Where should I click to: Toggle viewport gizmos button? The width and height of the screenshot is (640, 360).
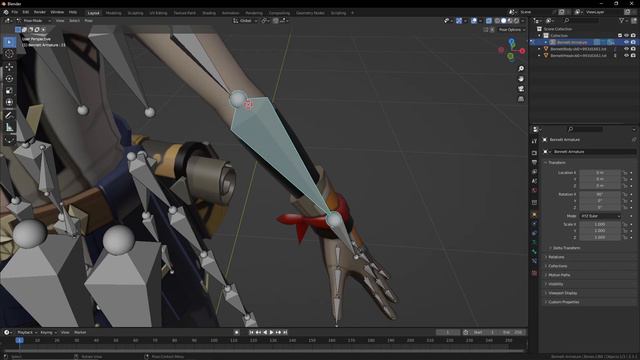[459, 20]
